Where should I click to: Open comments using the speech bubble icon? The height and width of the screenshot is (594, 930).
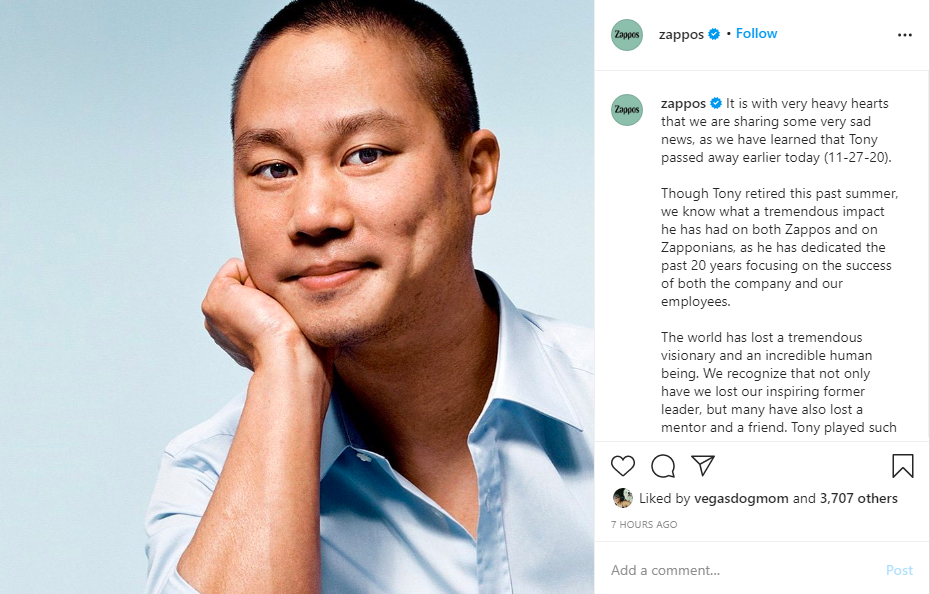point(663,466)
